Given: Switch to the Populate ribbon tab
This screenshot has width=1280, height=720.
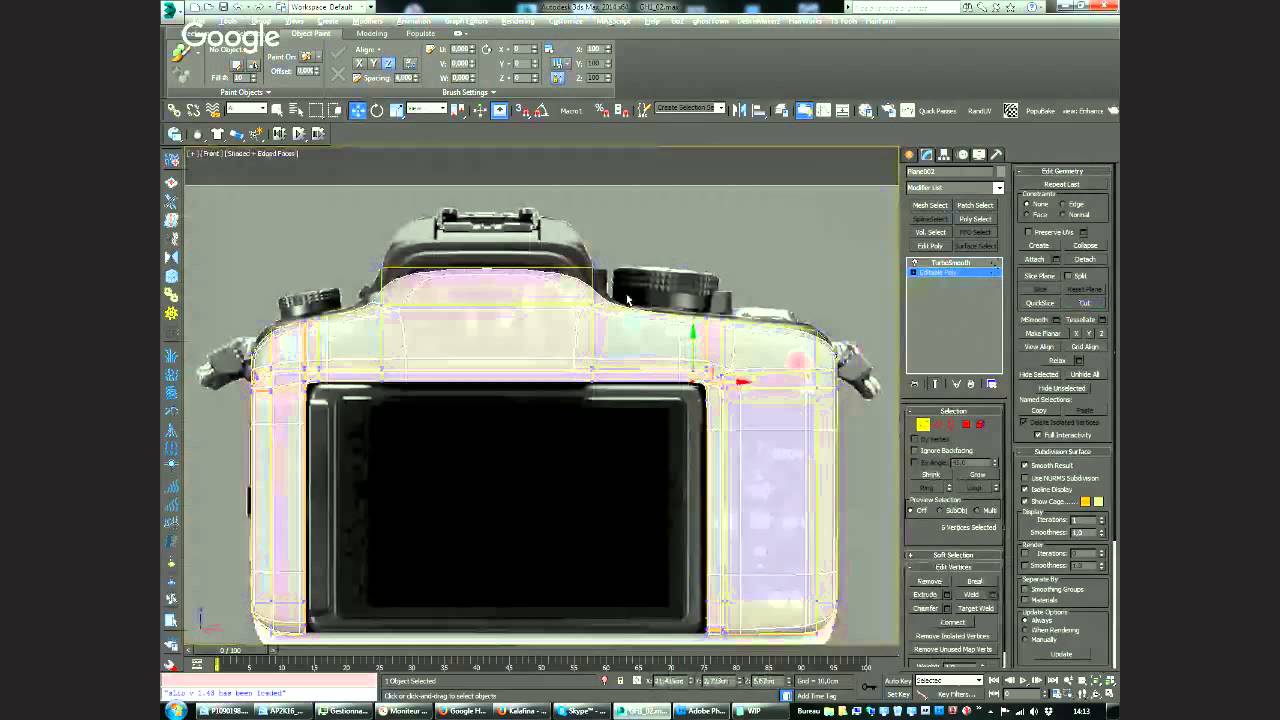Looking at the screenshot, I should click(421, 34).
